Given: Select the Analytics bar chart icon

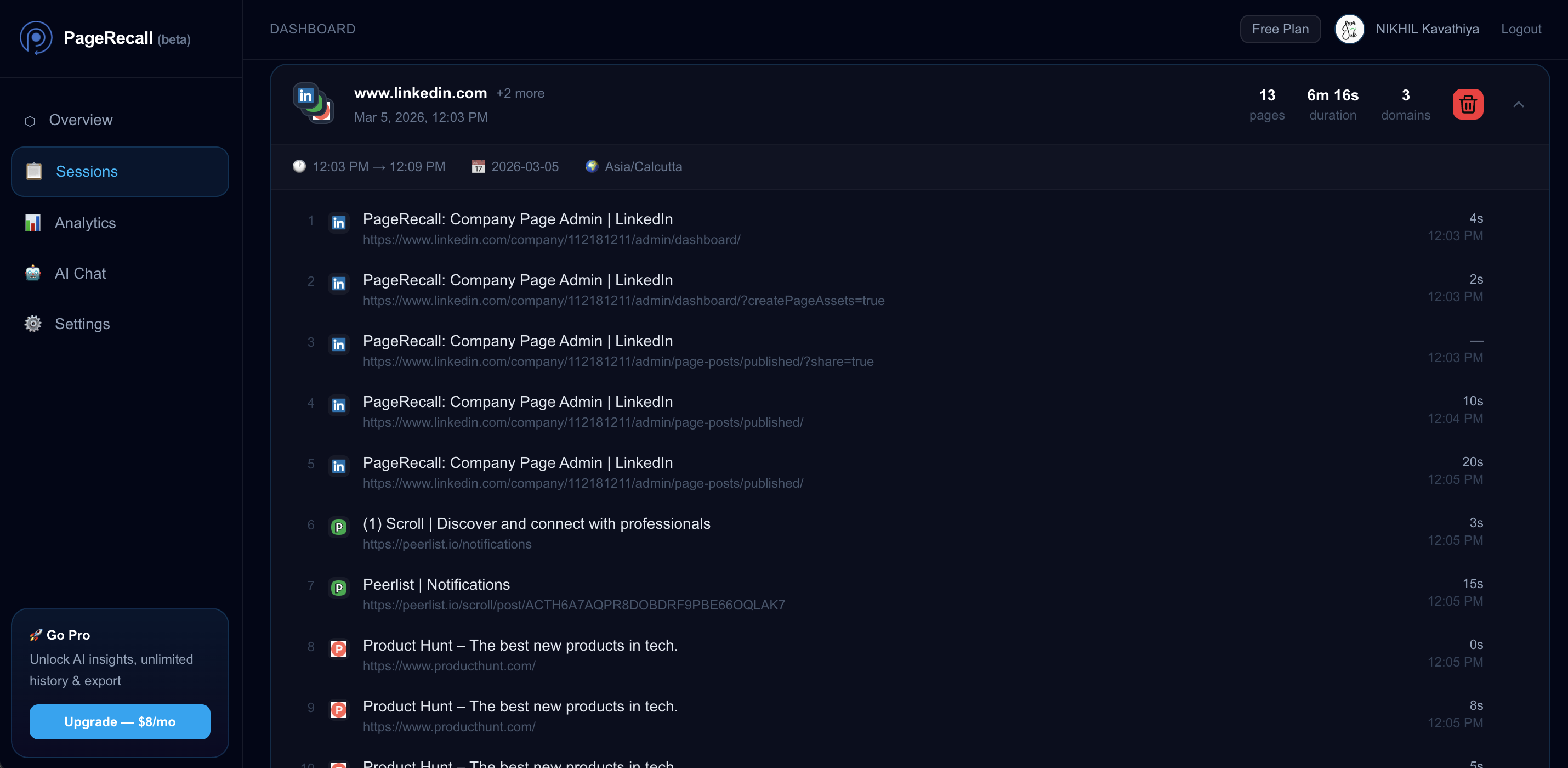Looking at the screenshot, I should click(32, 223).
